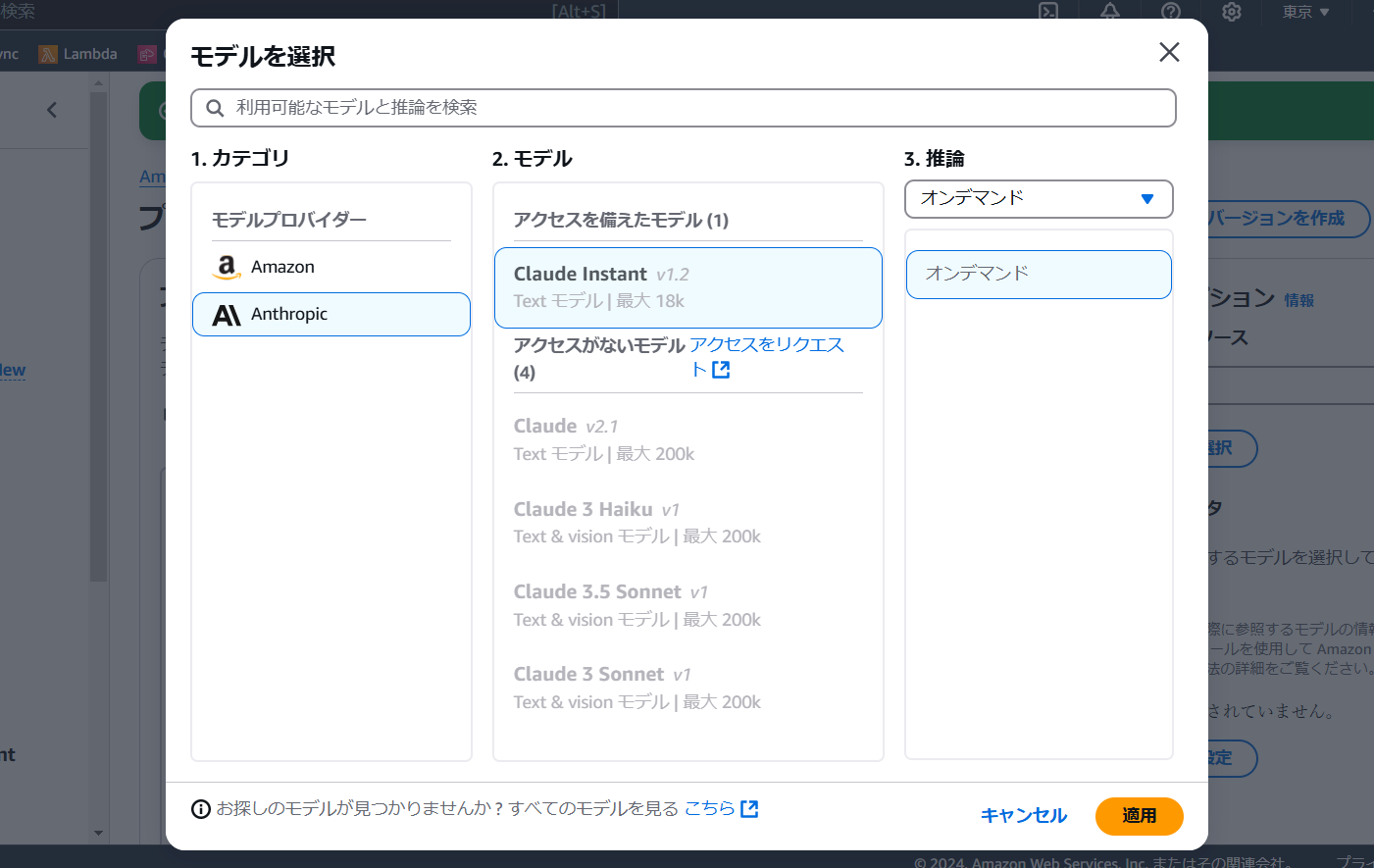Open the settings gear in AWS header
1374x868 pixels.
(1232, 12)
